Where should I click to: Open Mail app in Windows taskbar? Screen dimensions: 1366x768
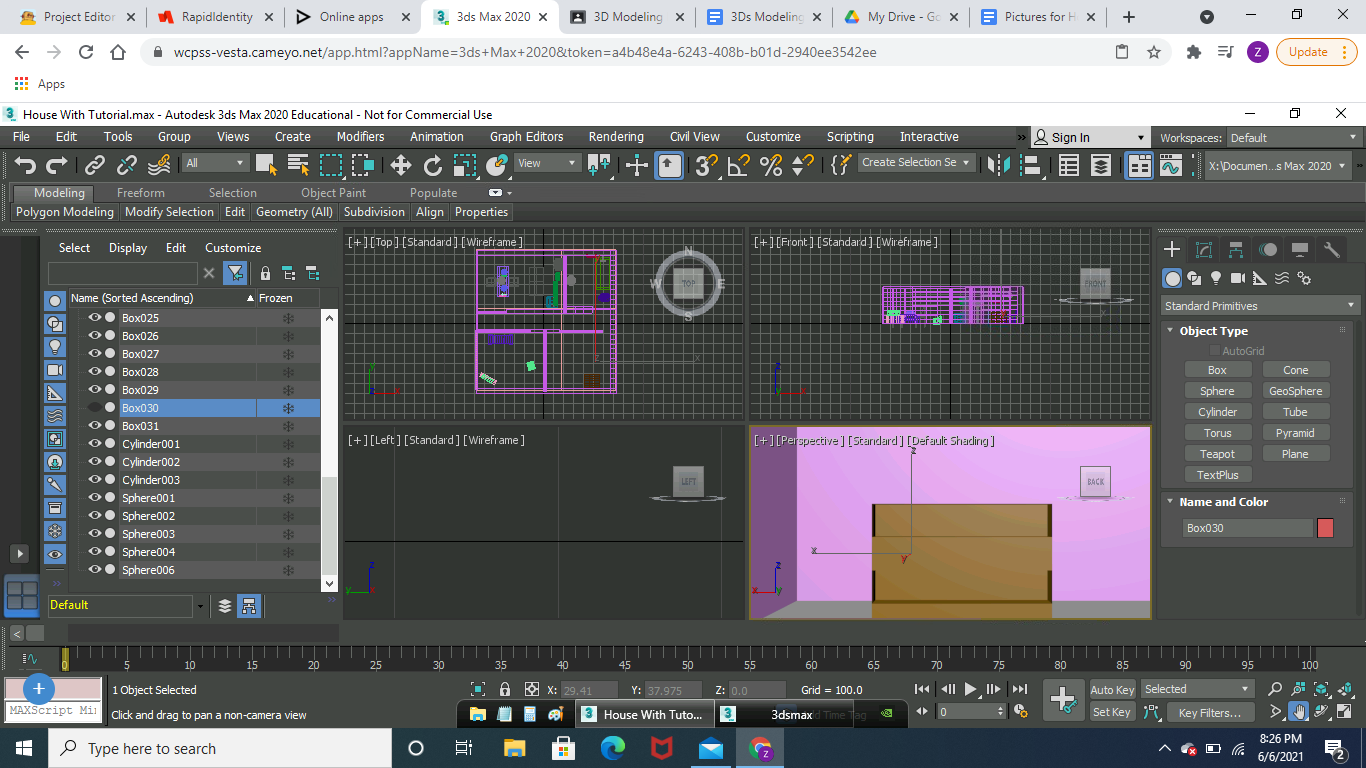click(710, 748)
